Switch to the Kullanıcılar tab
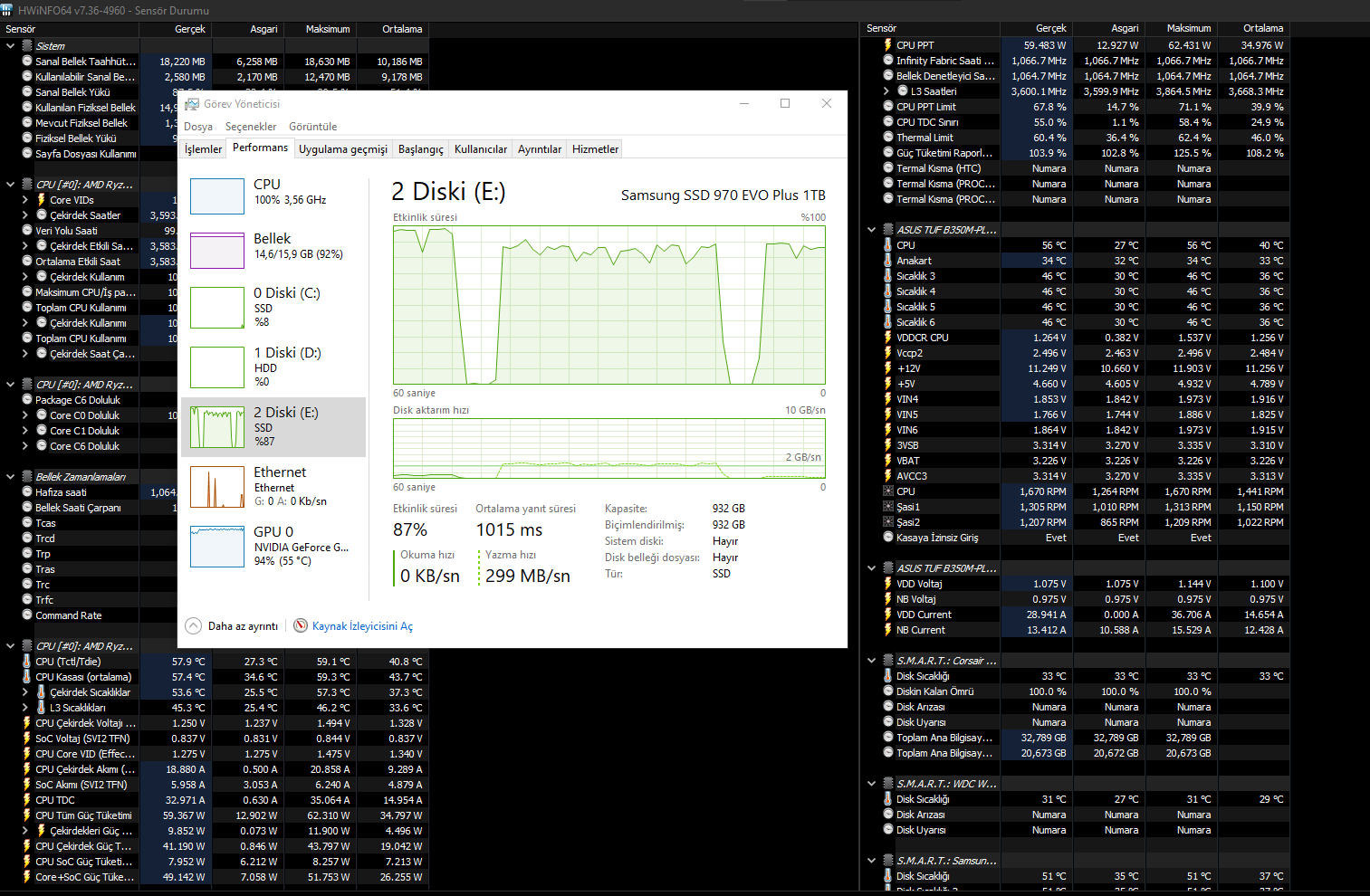 click(481, 149)
